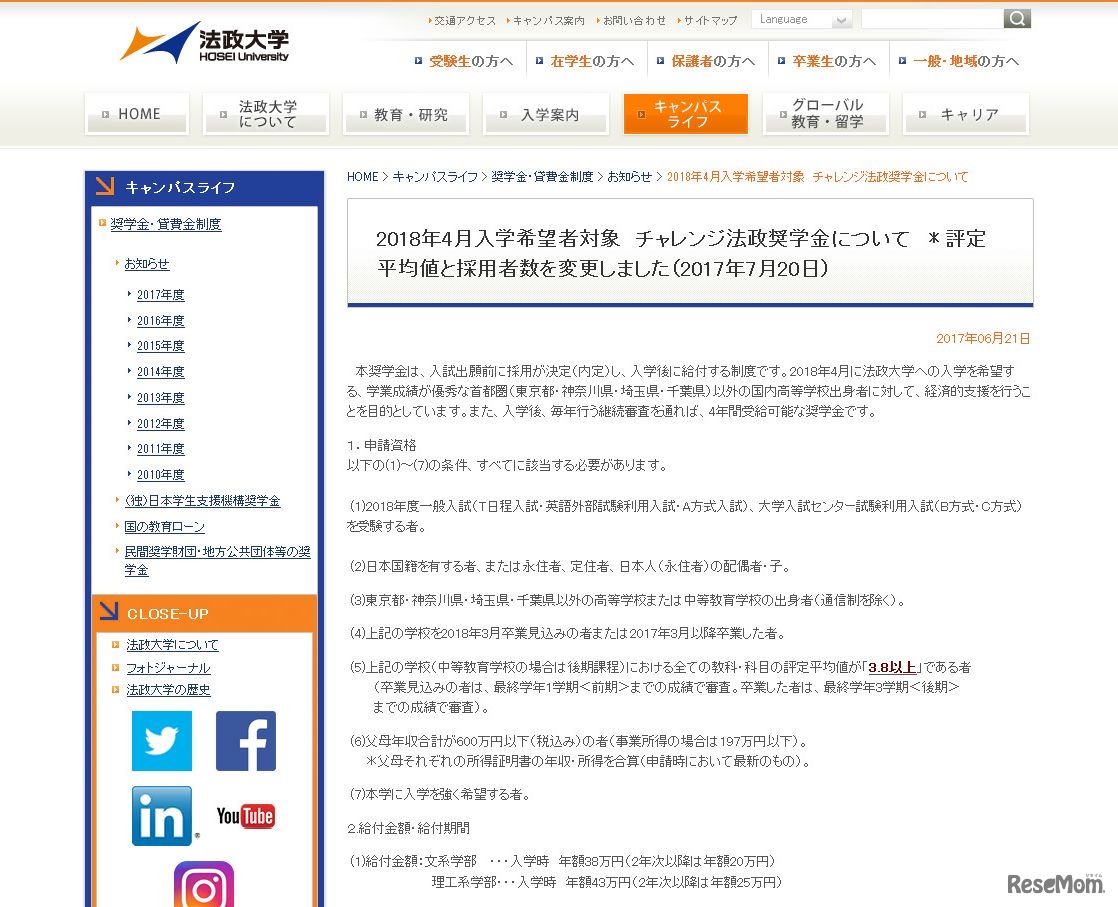
Task: Open the Twitter icon link
Action: [162, 741]
